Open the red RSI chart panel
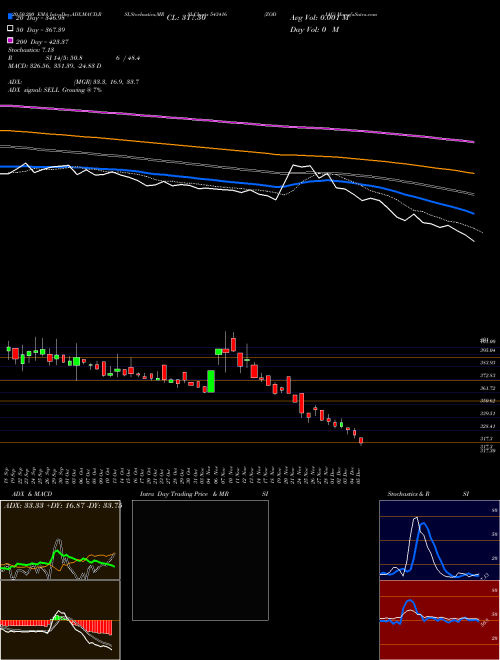 point(439,620)
